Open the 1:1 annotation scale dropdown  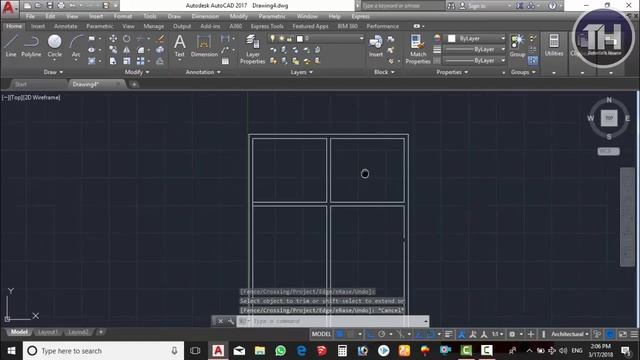pyautogui.click(x=497, y=334)
